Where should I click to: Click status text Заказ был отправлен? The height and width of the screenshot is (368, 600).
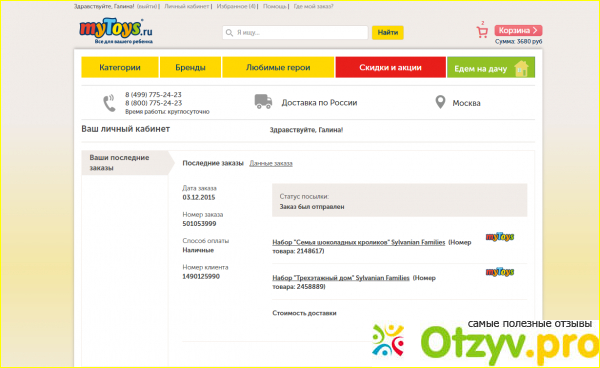pos(312,207)
